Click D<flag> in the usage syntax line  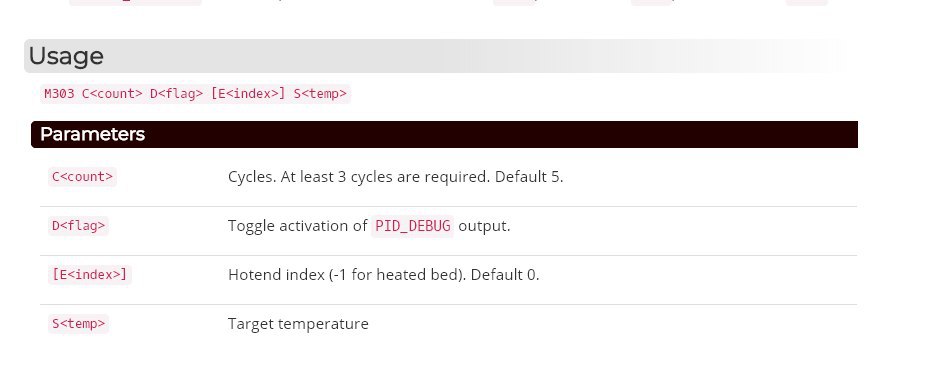coord(176,93)
